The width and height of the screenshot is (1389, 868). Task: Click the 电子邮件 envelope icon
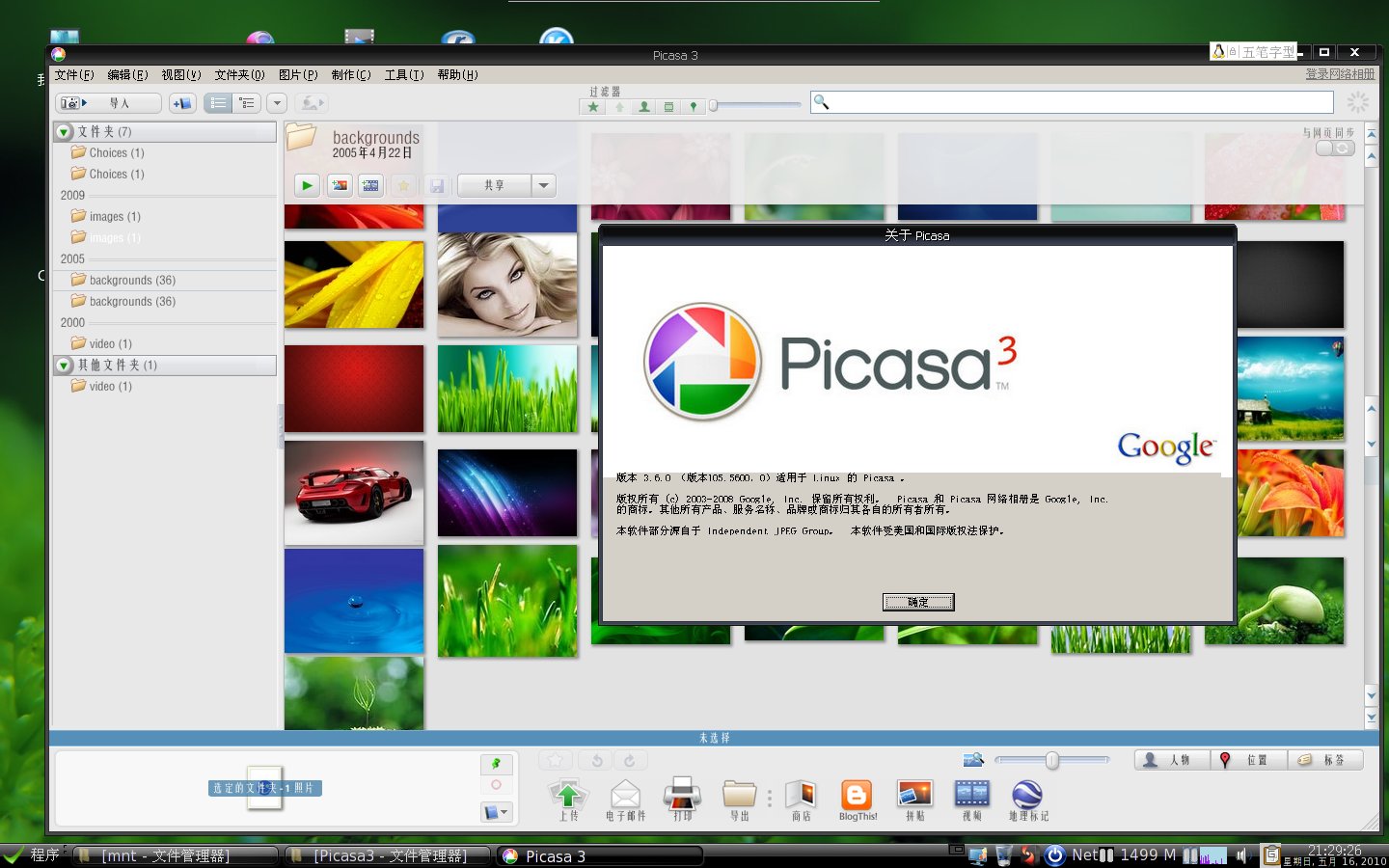(x=625, y=795)
